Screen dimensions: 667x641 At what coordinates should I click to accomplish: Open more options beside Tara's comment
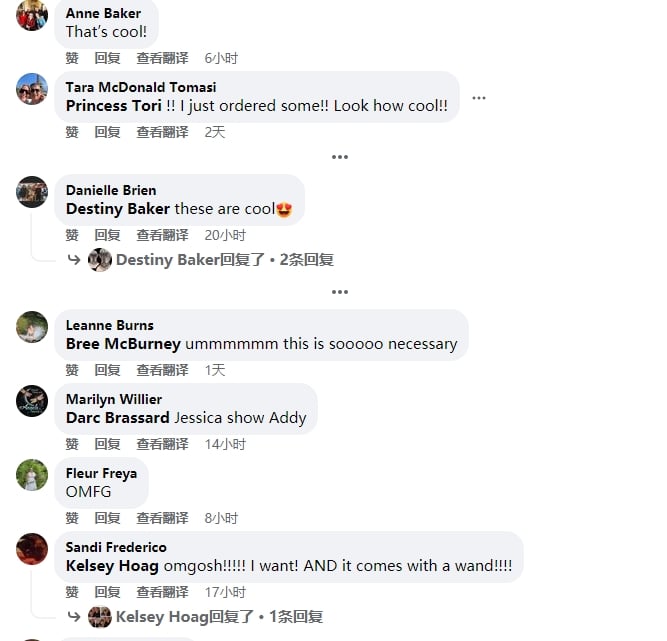tap(479, 98)
